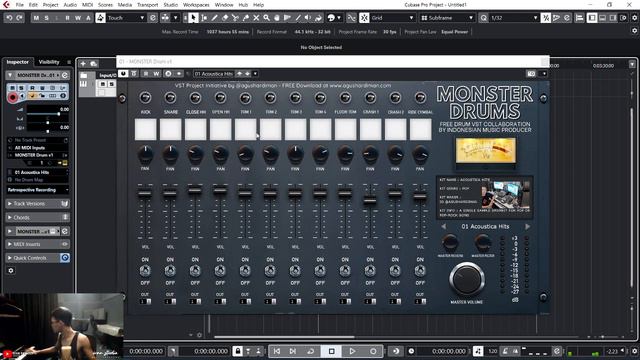
Task: Switch to the Visibility tab
Action: point(49,62)
